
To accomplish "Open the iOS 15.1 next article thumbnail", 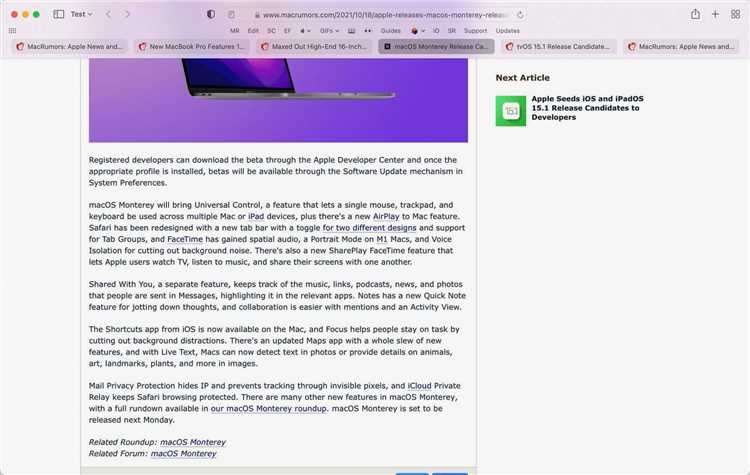I will coord(510,111).
